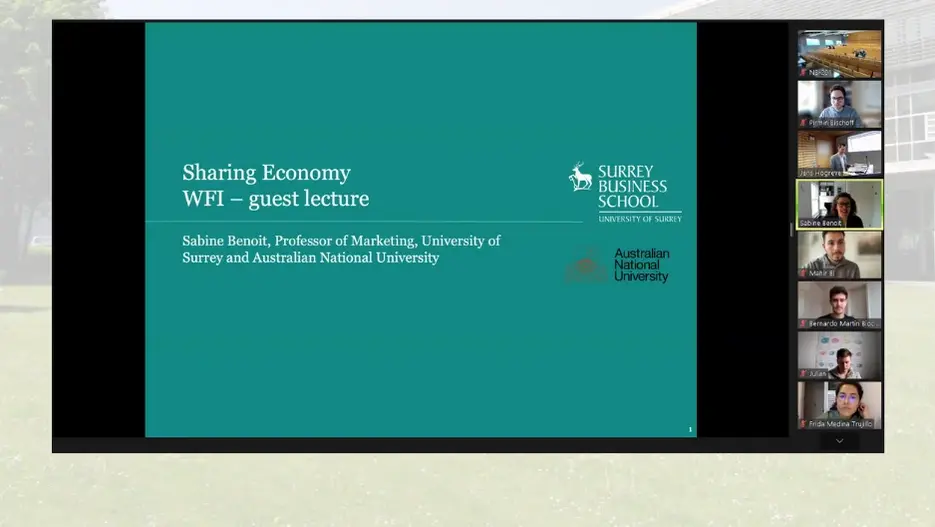The image size is (935, 527).
Task: Click the gallery panel resize handle
Action: [791, 229]
